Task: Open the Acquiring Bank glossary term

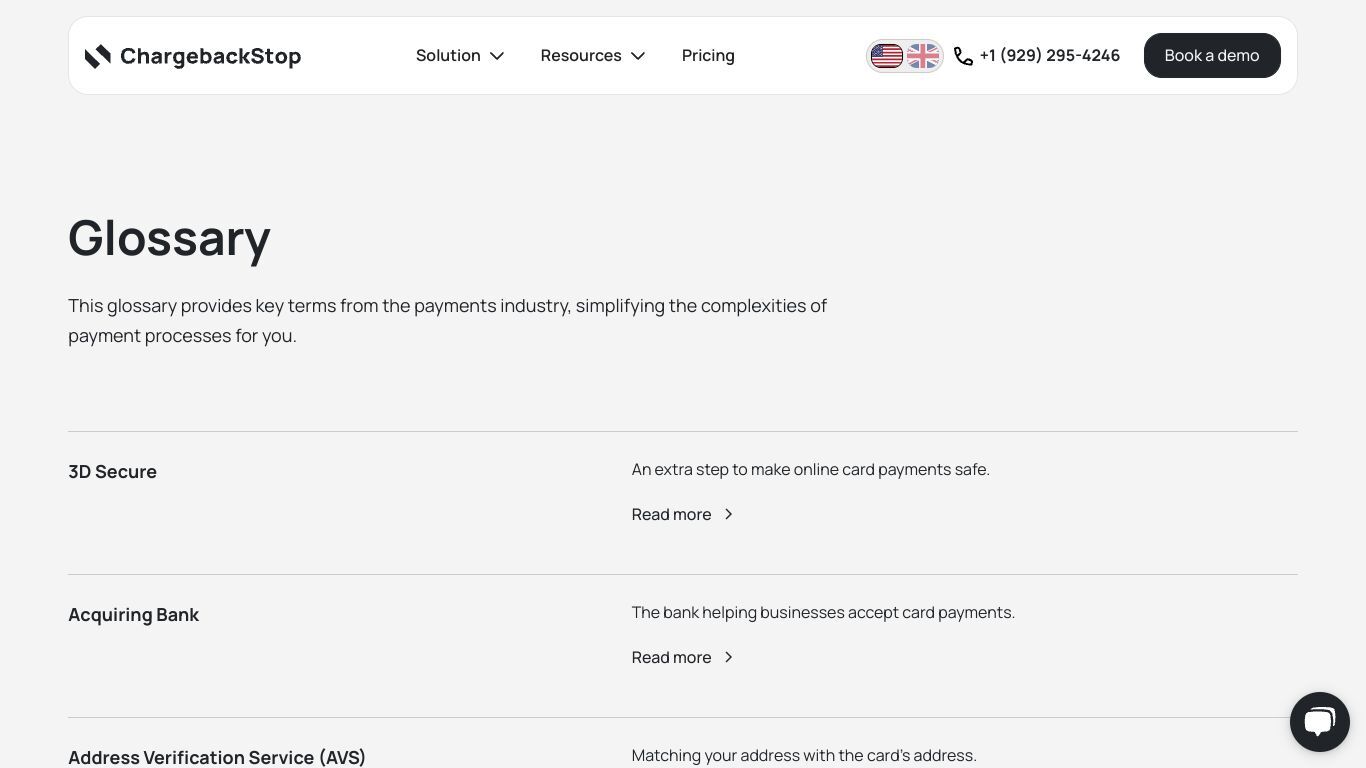Action: tap(133, 615)
